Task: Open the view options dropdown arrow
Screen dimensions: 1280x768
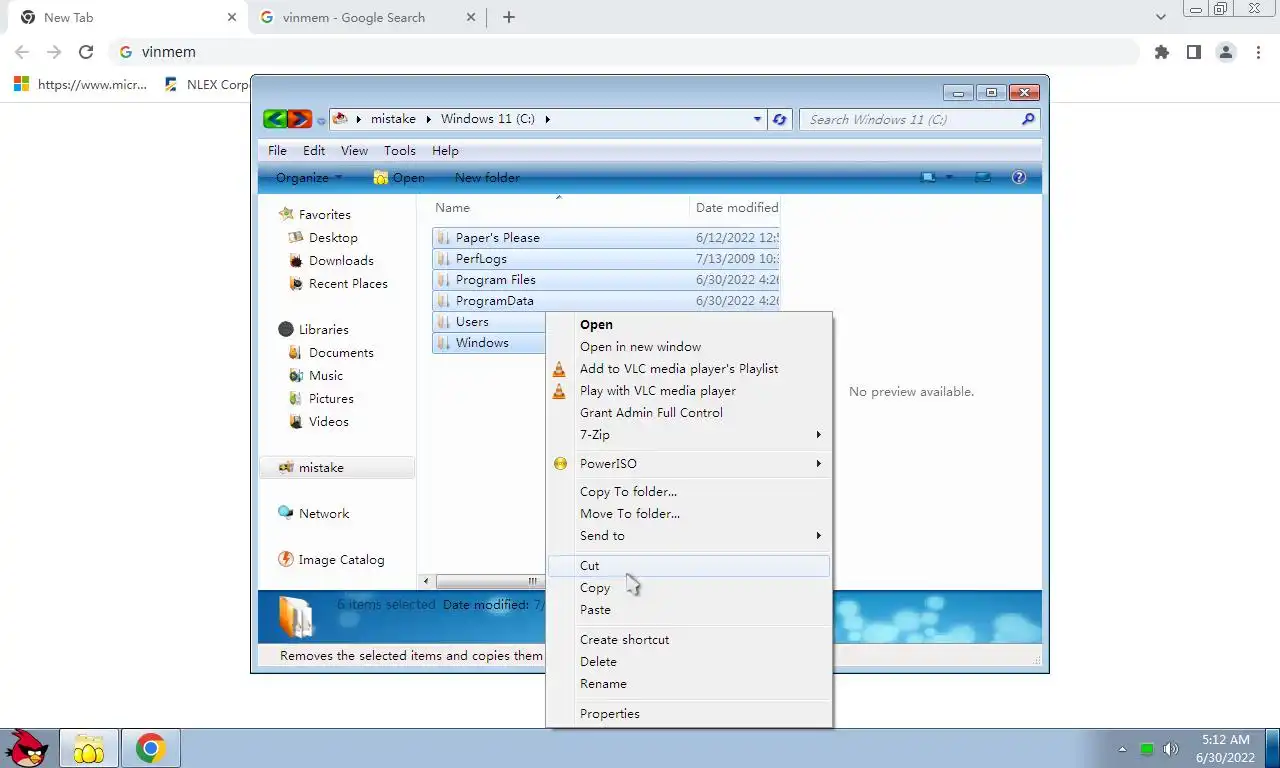Action: click(949, 177)
